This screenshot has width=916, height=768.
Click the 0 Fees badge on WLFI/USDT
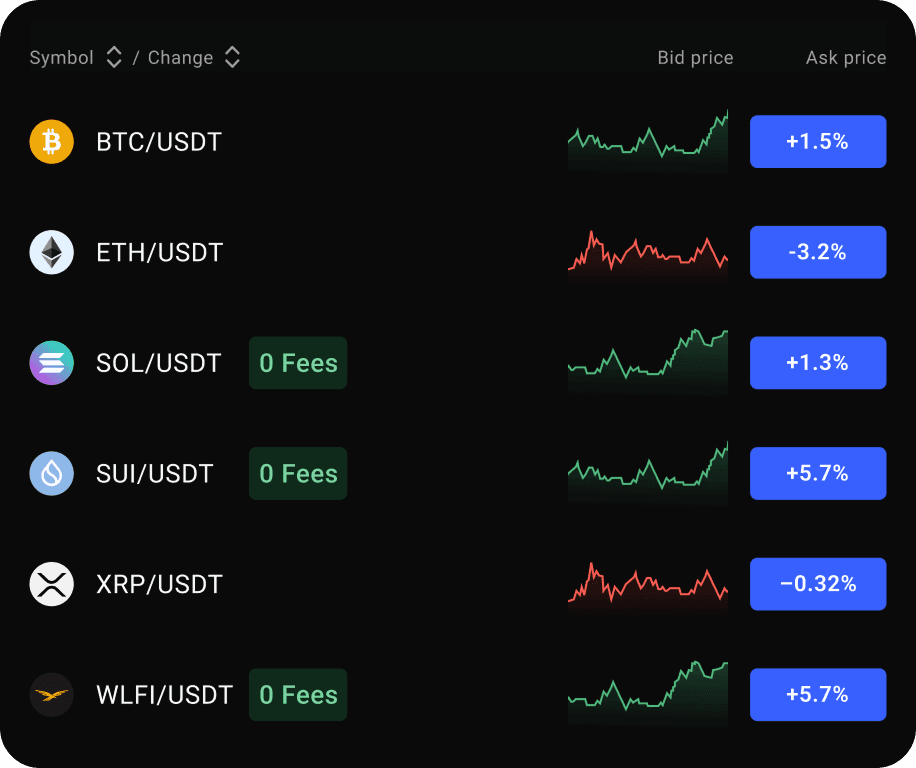(298, 695)
